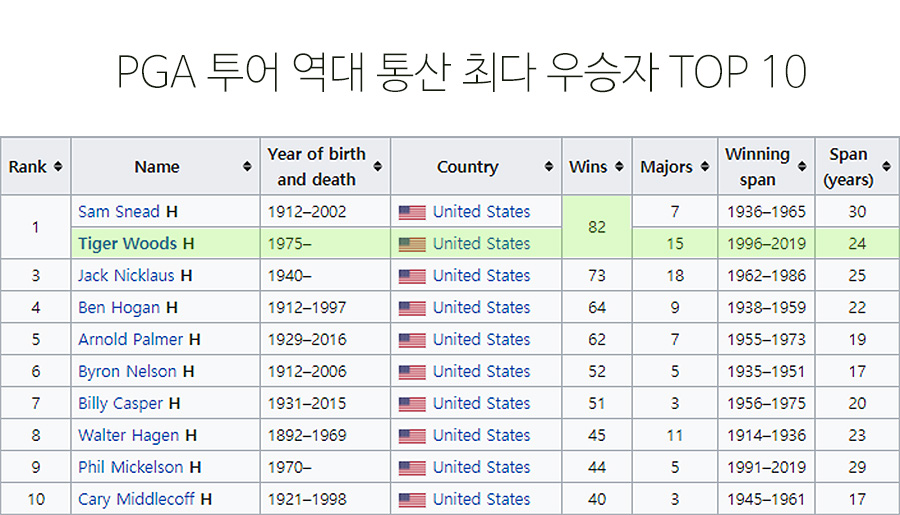This screenshot has height=515, width=900.
Task: Select the 51 wins cell
Action: [x=597, y=404]
